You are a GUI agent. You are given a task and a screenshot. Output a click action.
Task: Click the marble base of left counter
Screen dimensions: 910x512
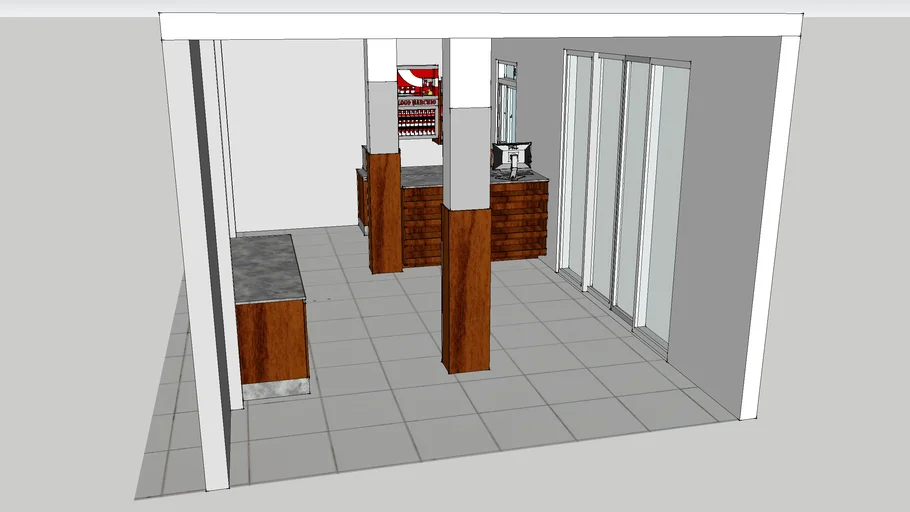(275, 389)
